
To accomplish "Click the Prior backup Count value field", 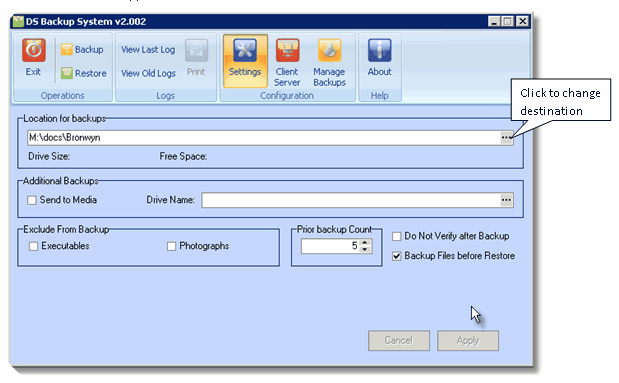I will click(x=330, y=246).
